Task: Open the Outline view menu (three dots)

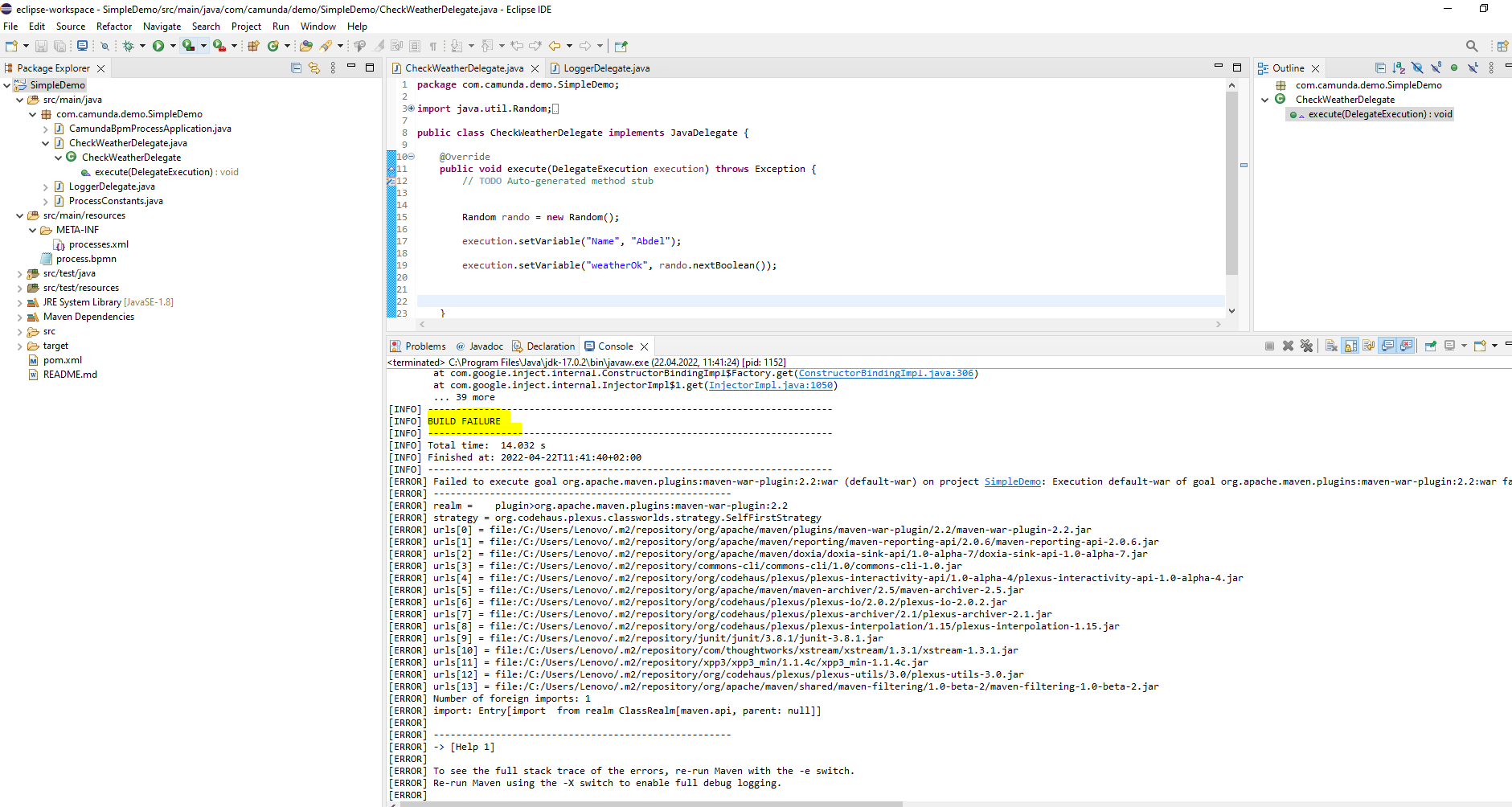Action: [1491, 68]
